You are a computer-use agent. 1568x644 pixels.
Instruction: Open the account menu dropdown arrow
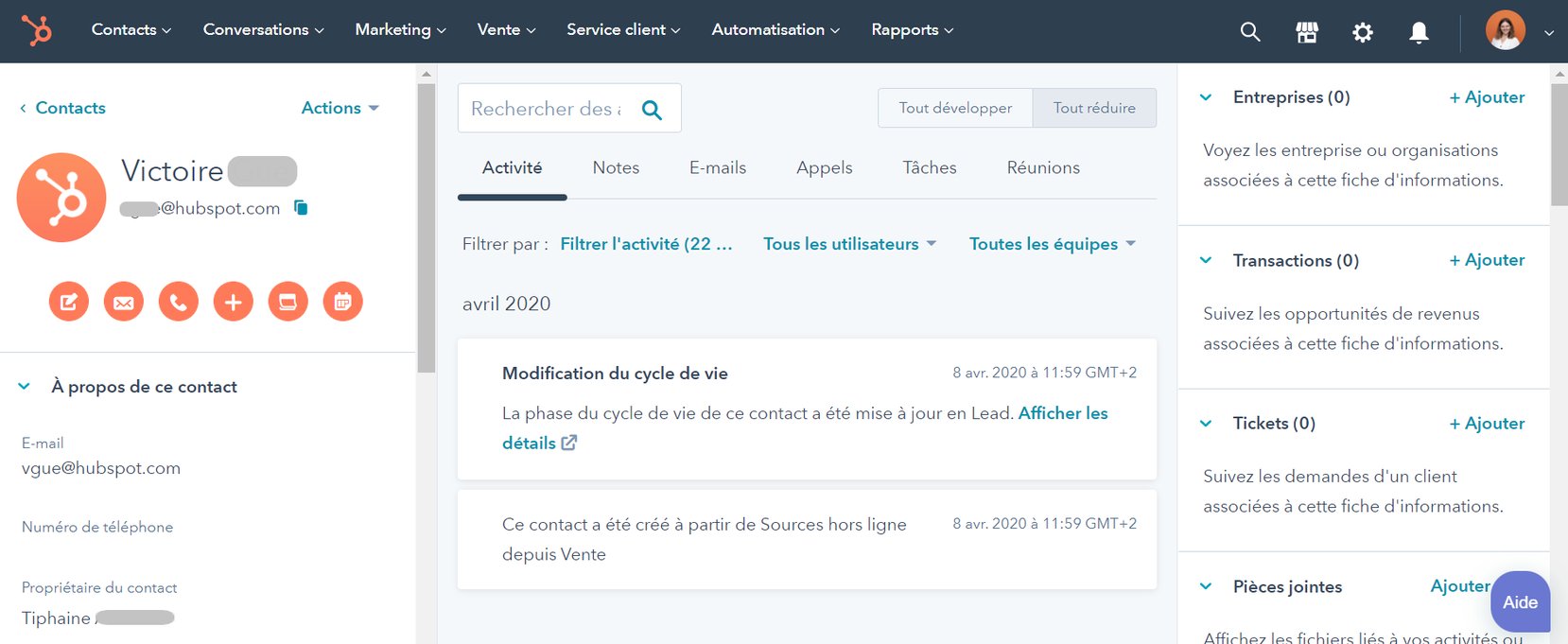[x=1549, y=33]
